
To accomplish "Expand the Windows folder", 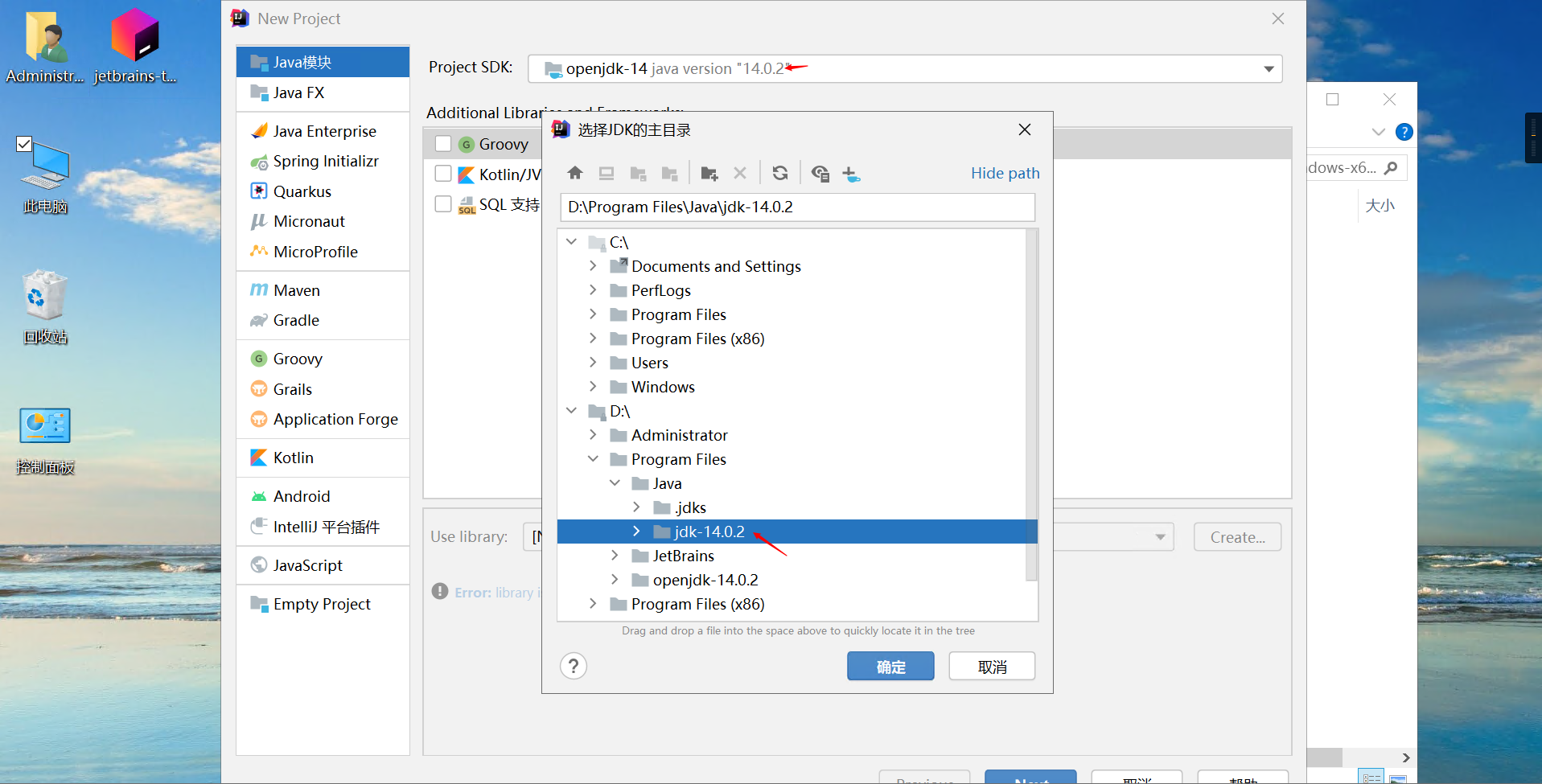I will click(x=593, y=386).
